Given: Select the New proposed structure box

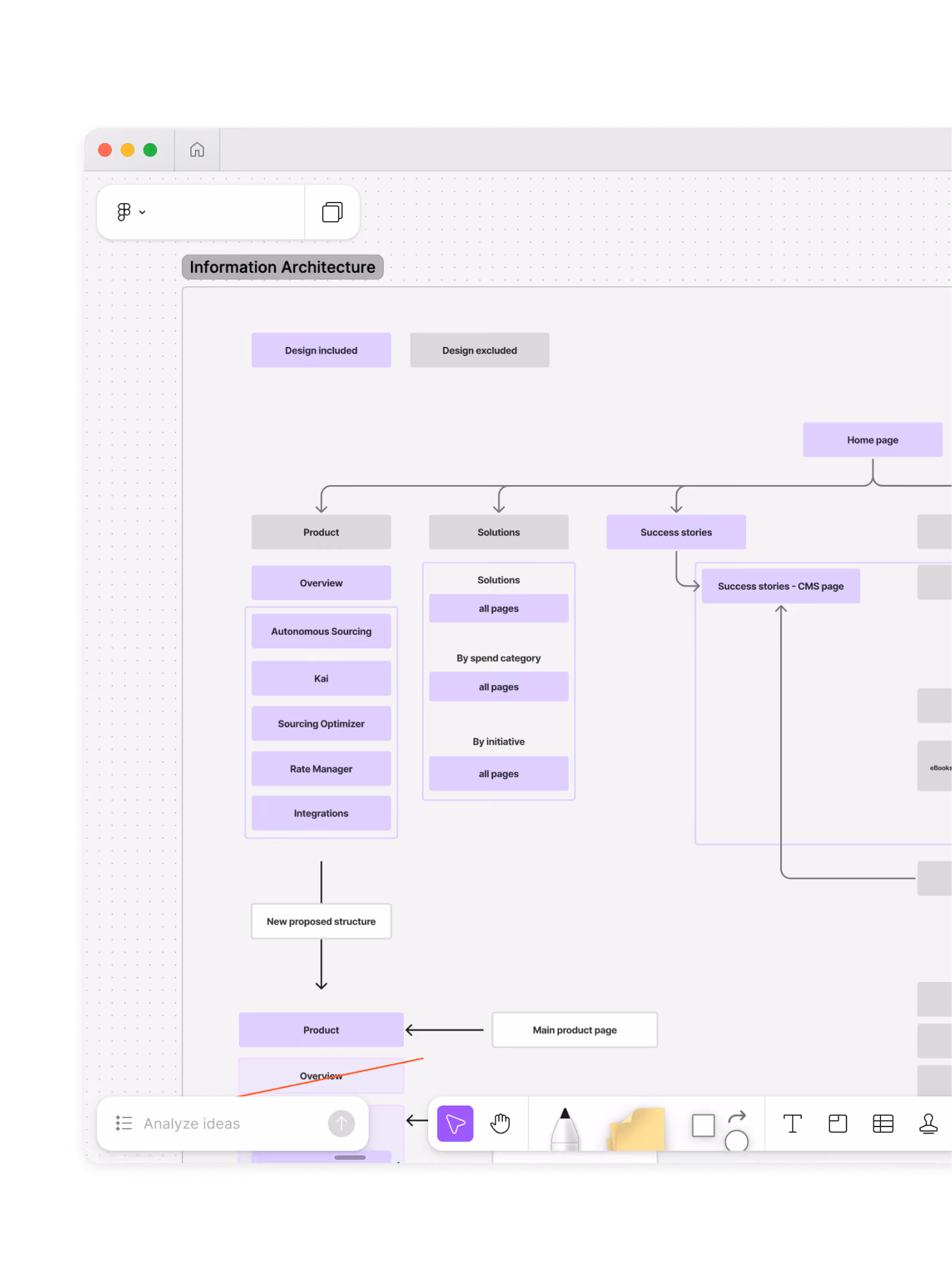Looking at the screenshot, I should [x=321, y=921].
